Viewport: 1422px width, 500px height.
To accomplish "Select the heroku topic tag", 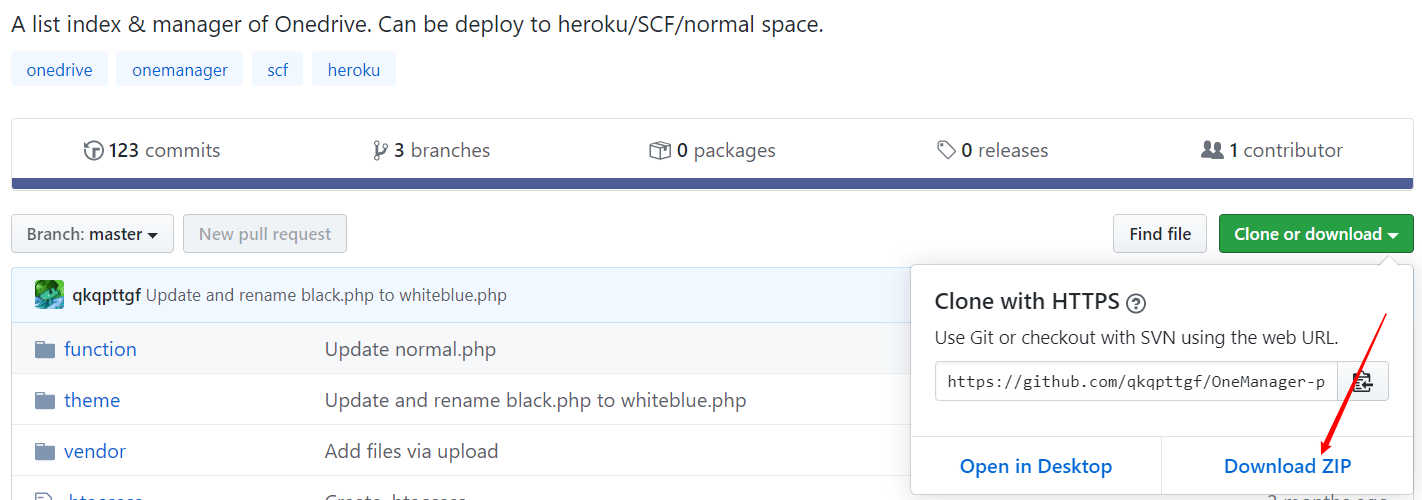I will click(x=354, y=70).
